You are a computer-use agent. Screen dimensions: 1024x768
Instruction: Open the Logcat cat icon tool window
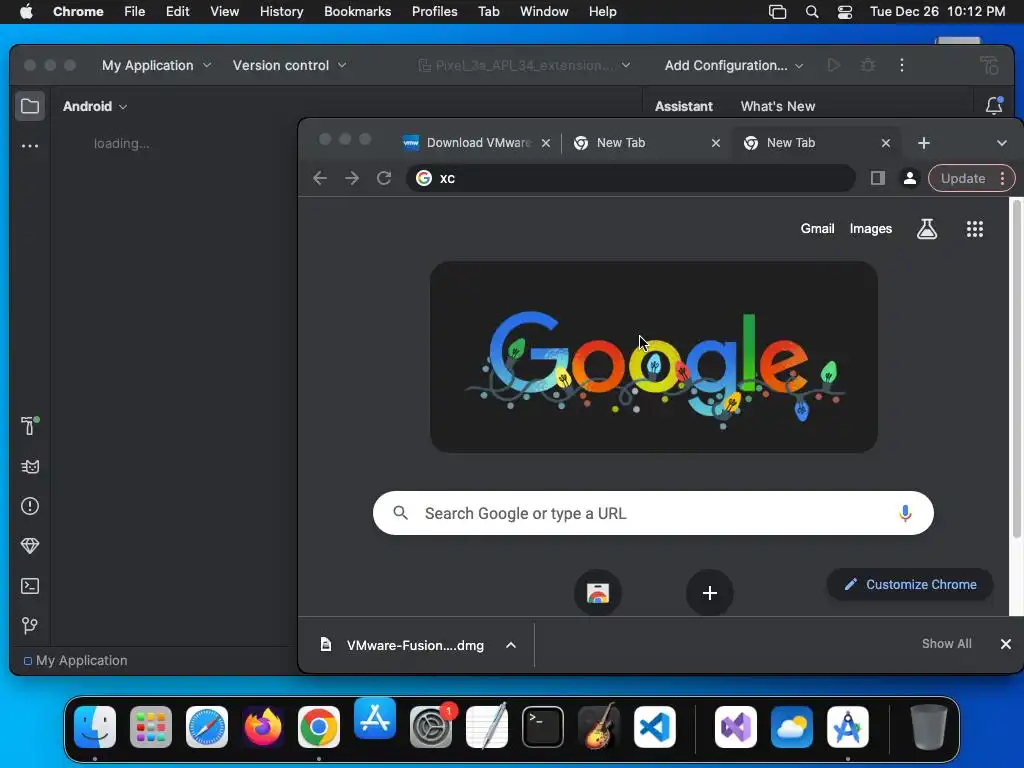pyautogui.click(x=30, y=466)
